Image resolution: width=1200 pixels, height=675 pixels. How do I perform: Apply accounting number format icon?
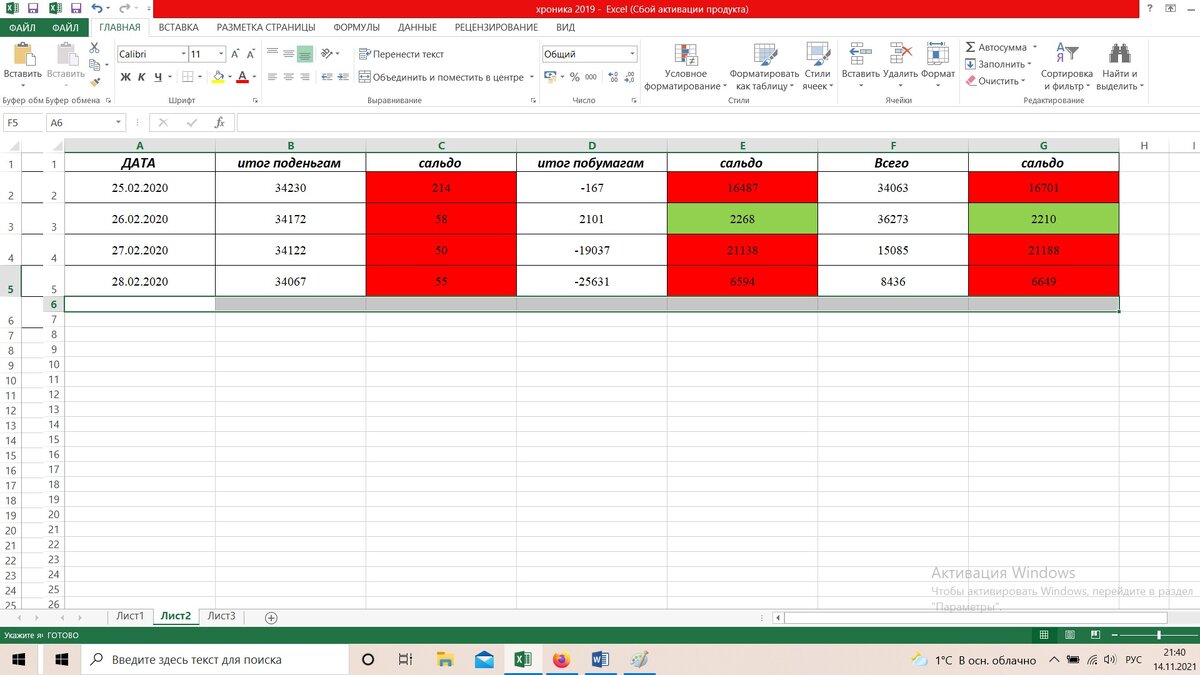click(551, 77)
